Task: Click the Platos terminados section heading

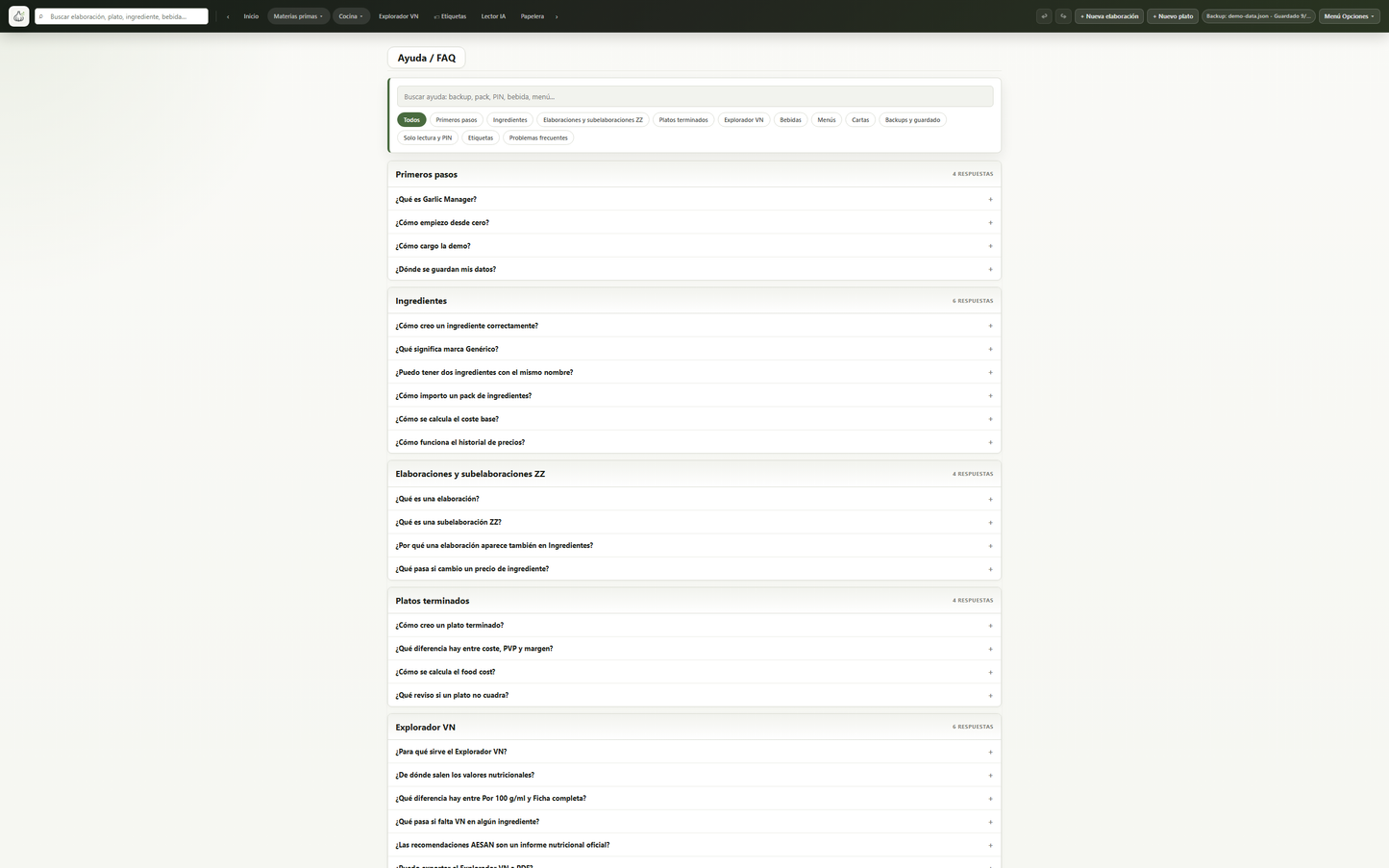Action: (x=433, y=601)
